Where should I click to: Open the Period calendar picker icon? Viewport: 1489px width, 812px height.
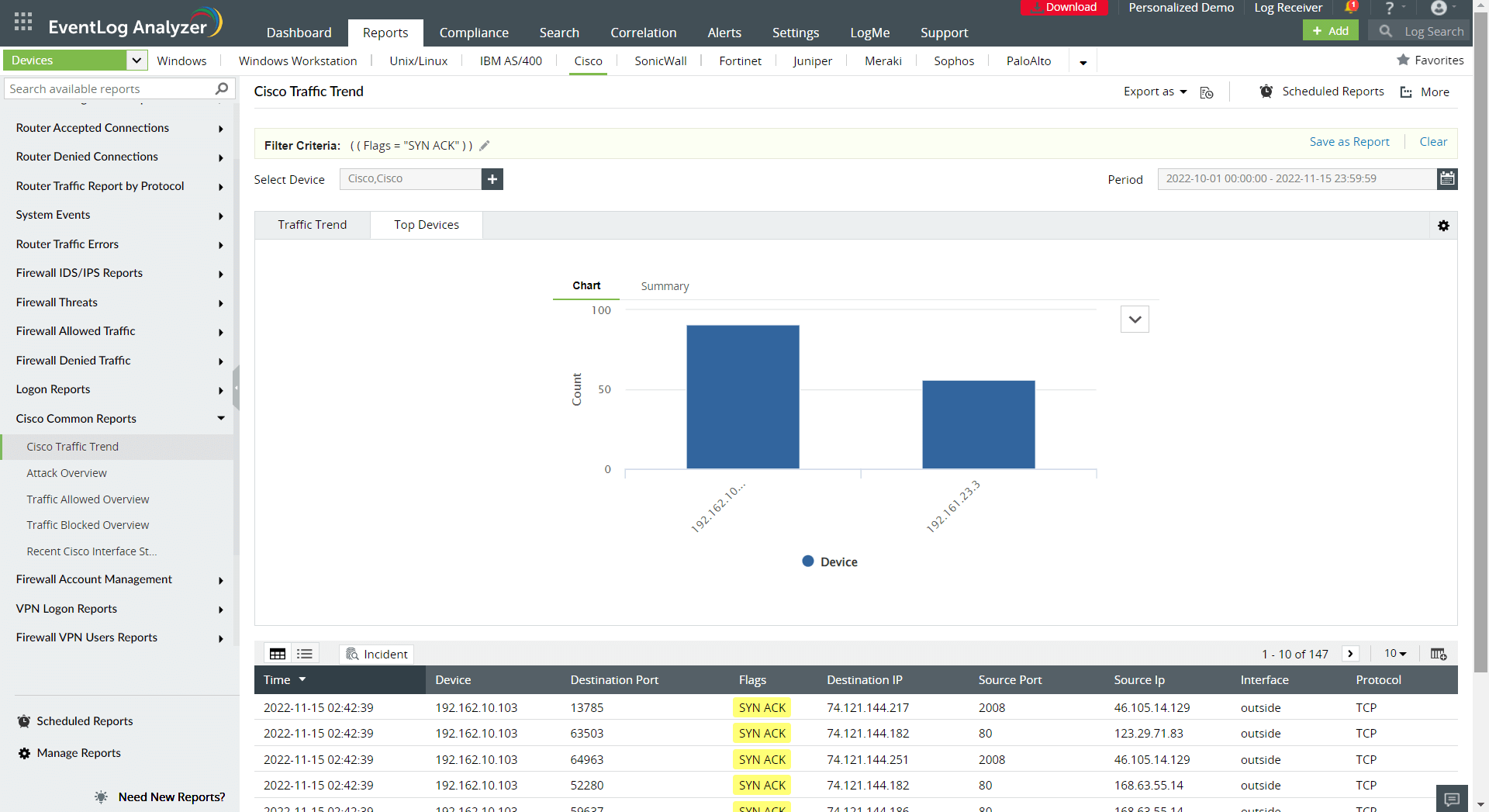pos(1447,179)
